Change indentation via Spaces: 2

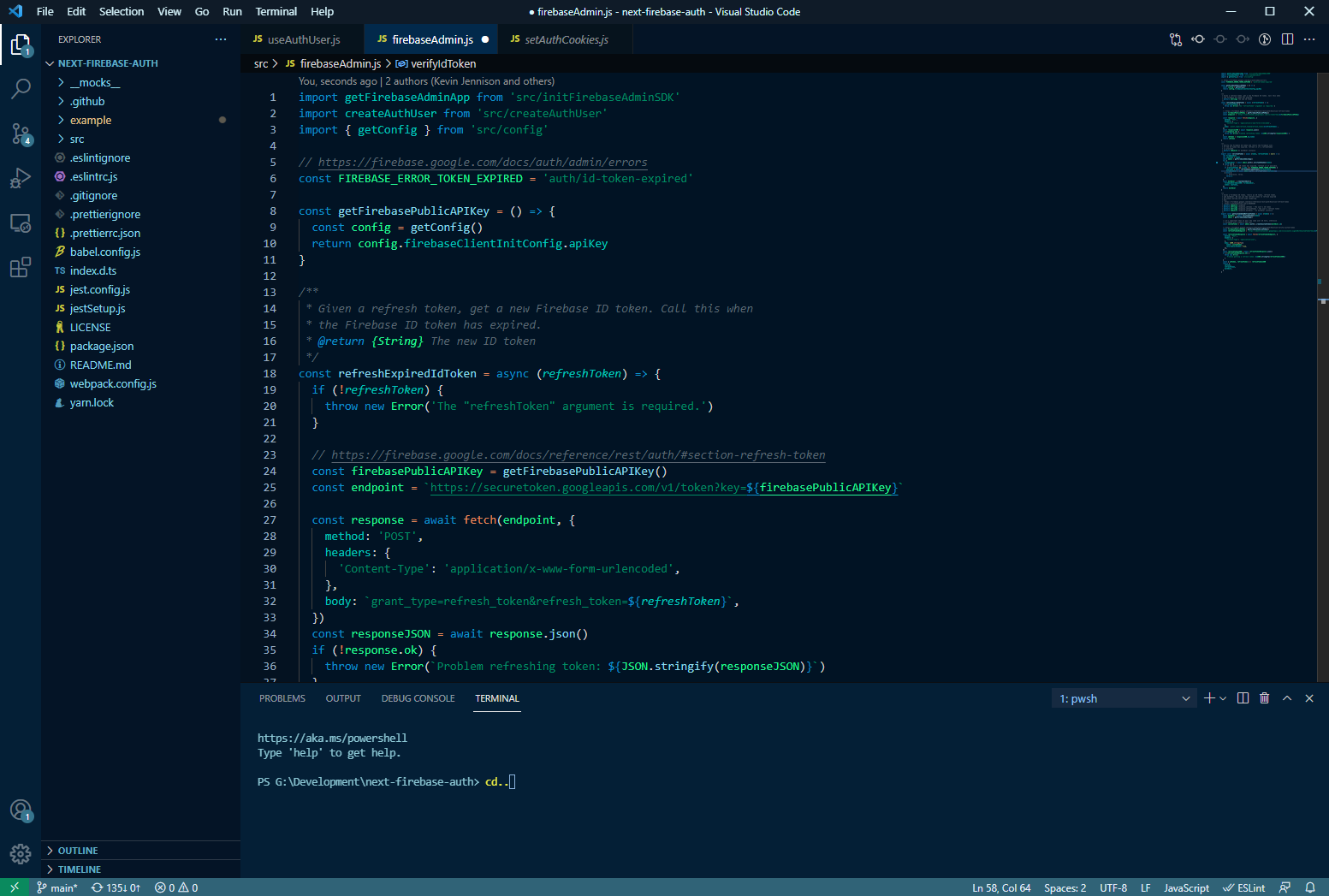tap(1065, 887)
